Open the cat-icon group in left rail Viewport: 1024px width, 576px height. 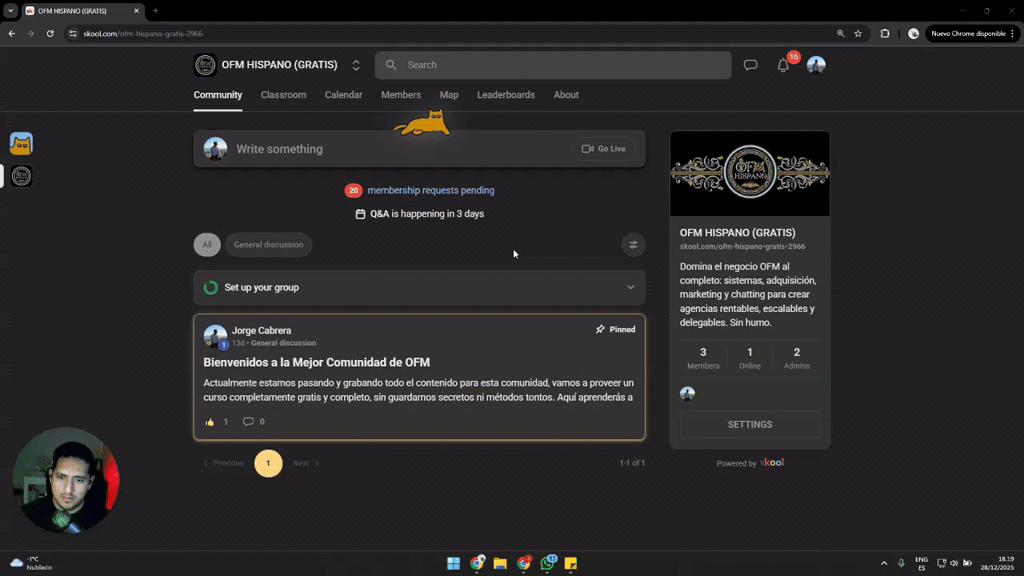tap(21, 144)
